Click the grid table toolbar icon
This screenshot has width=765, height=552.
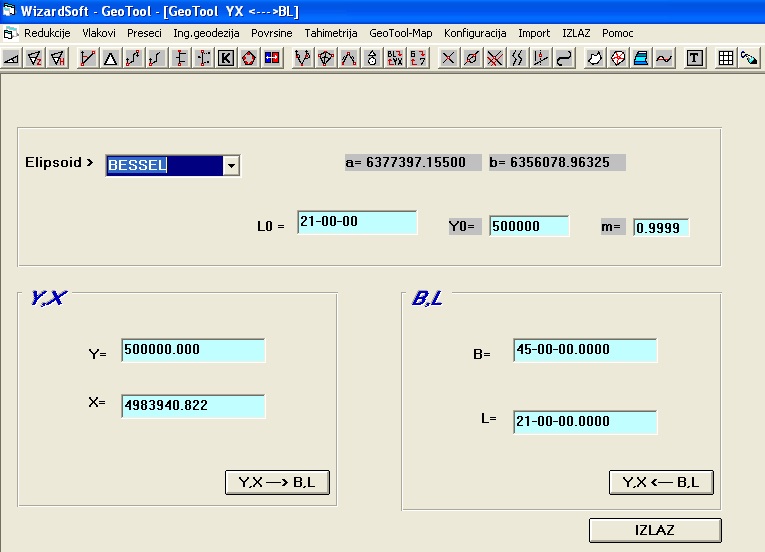point(726,59)
